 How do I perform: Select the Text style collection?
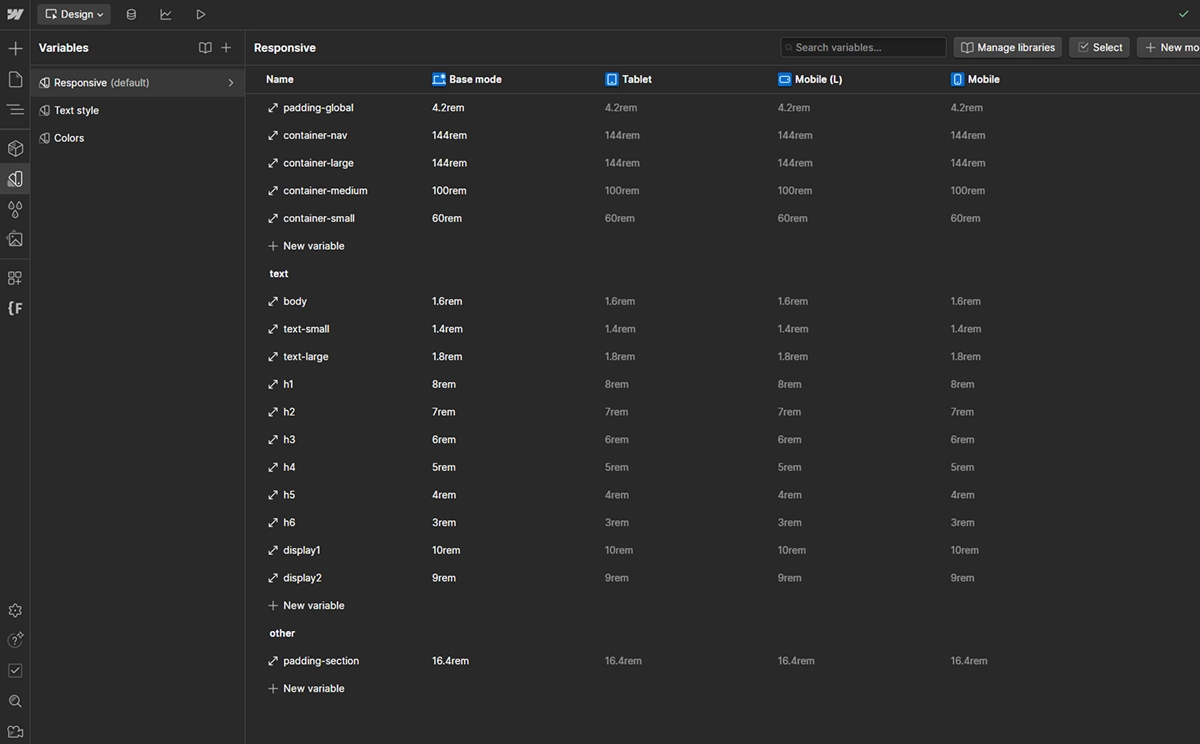click(x=76, y=111)
